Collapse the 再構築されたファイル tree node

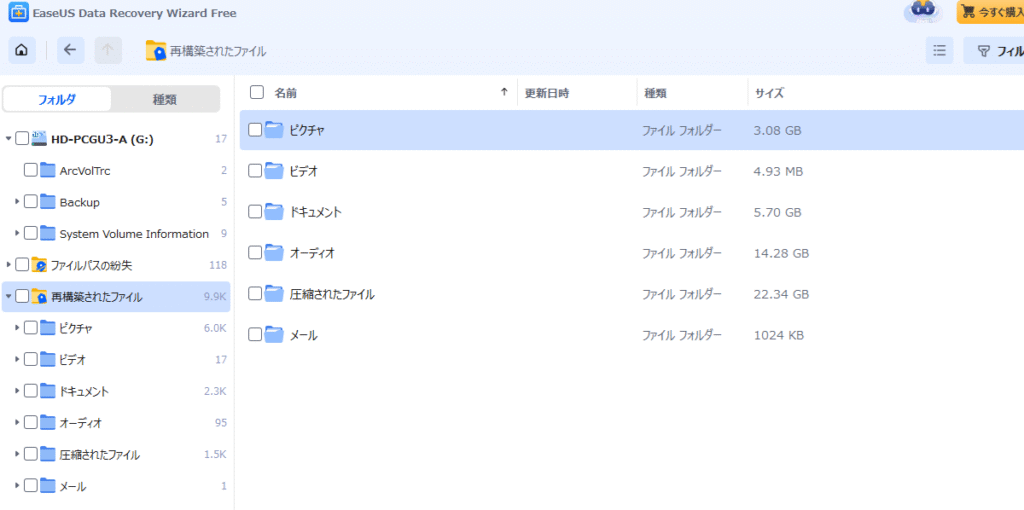(x=9, y=297)
